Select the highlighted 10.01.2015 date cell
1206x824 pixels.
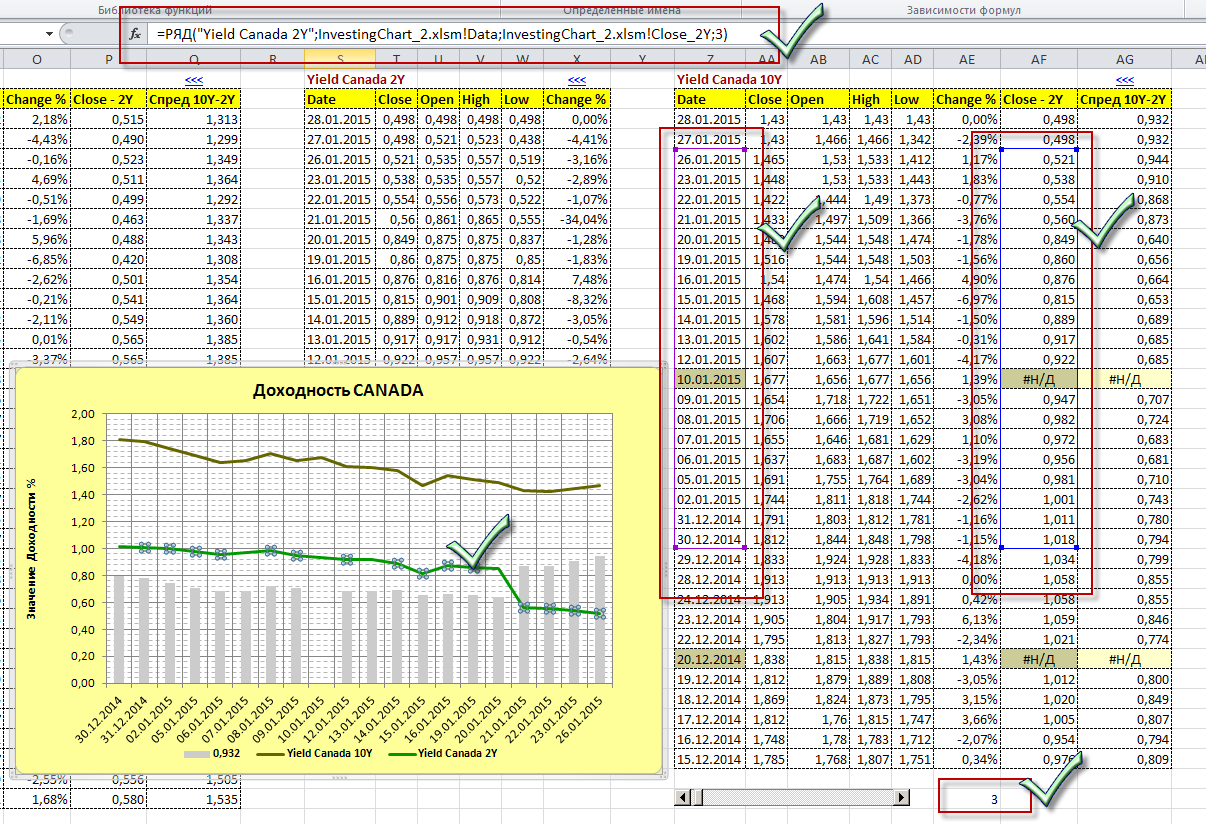(710, 379)
